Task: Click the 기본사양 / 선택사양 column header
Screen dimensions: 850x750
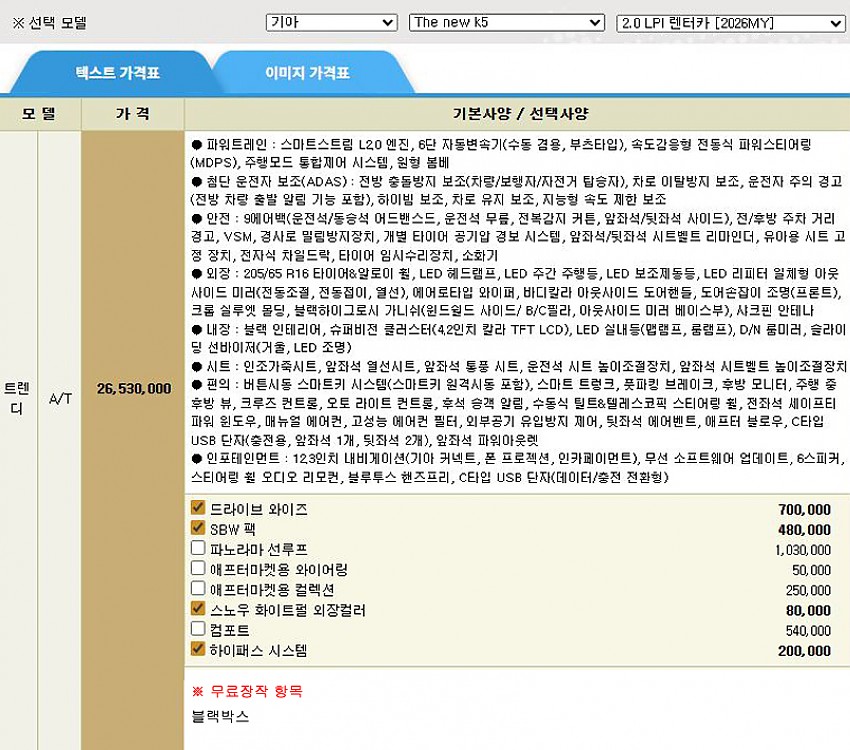Action: pyautogui.click(x=516, y=113)
